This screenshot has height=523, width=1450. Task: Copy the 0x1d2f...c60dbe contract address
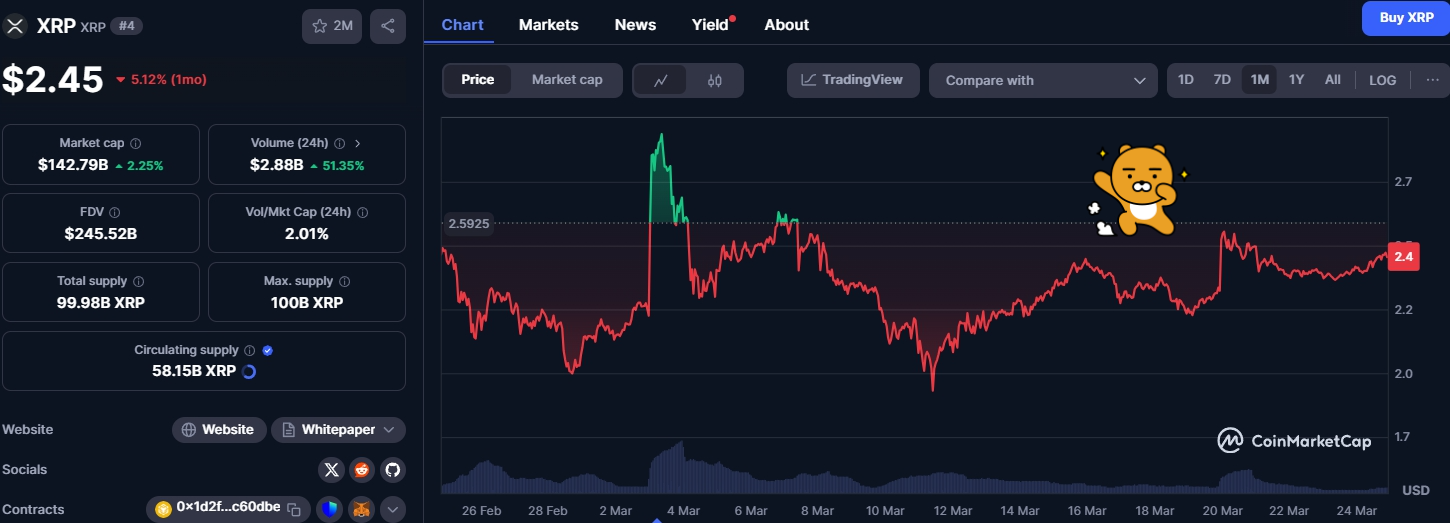[294, 509]
